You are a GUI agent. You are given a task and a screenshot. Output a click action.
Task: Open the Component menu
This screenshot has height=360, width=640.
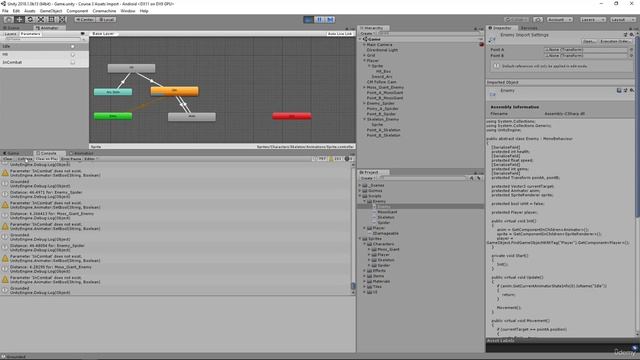[x=77, y=11]
